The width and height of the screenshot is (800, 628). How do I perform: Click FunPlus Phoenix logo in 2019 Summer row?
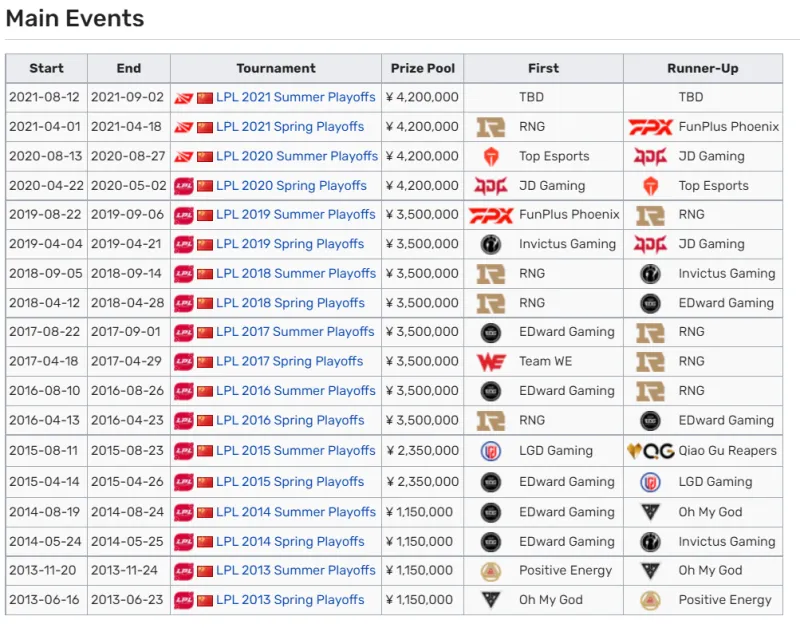point(490,215)
